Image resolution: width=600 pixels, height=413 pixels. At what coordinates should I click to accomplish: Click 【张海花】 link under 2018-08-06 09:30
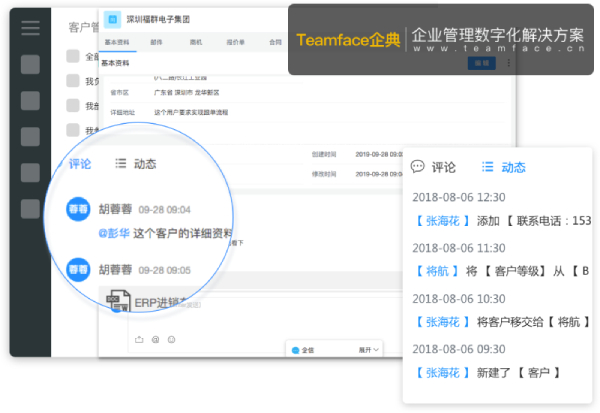443,372
